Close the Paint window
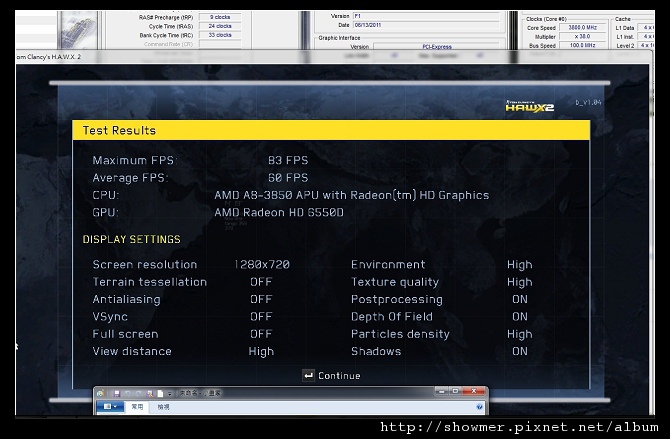 [473, 391]
